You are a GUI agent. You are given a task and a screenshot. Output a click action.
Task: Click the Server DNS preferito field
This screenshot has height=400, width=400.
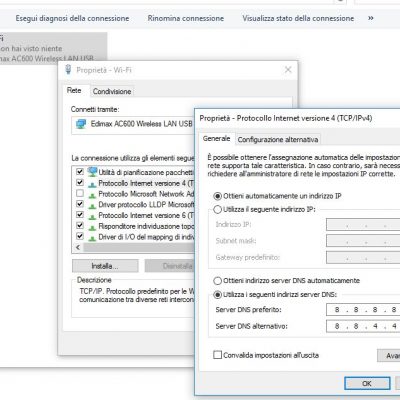(363, 310)
